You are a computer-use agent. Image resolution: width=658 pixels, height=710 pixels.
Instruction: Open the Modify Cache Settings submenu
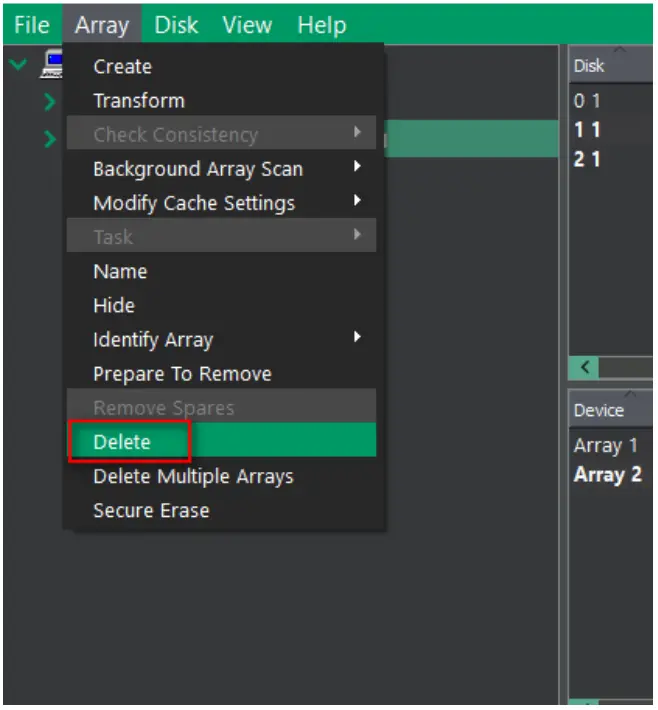(x=194, y=203)
